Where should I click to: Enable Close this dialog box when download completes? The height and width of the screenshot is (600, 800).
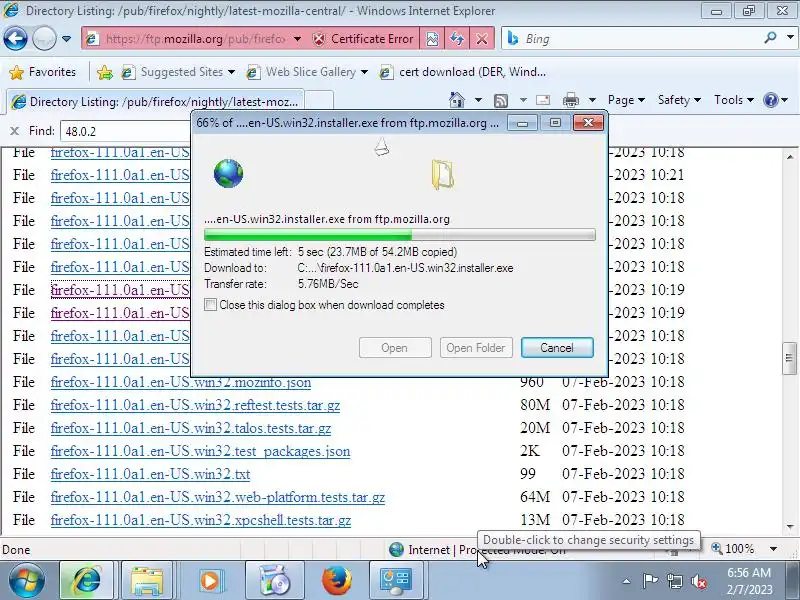210,305
